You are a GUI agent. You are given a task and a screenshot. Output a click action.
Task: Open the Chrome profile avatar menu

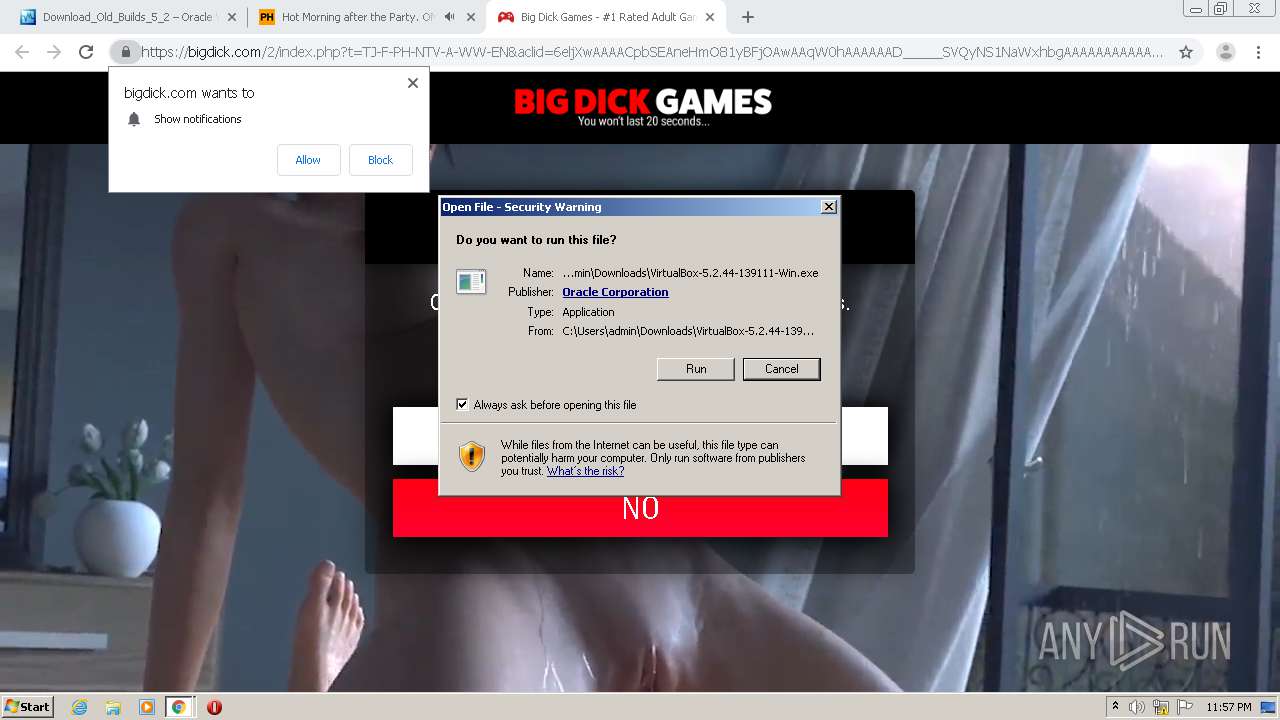[x=1225, y=52]
